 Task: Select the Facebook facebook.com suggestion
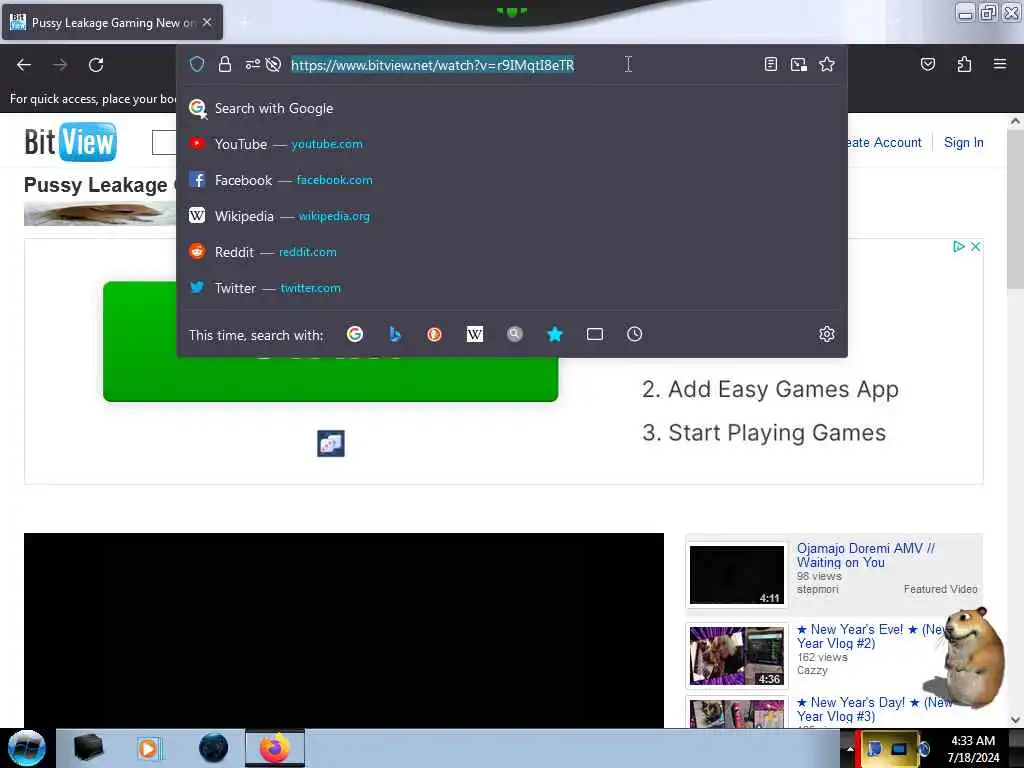tap(512, 180)
